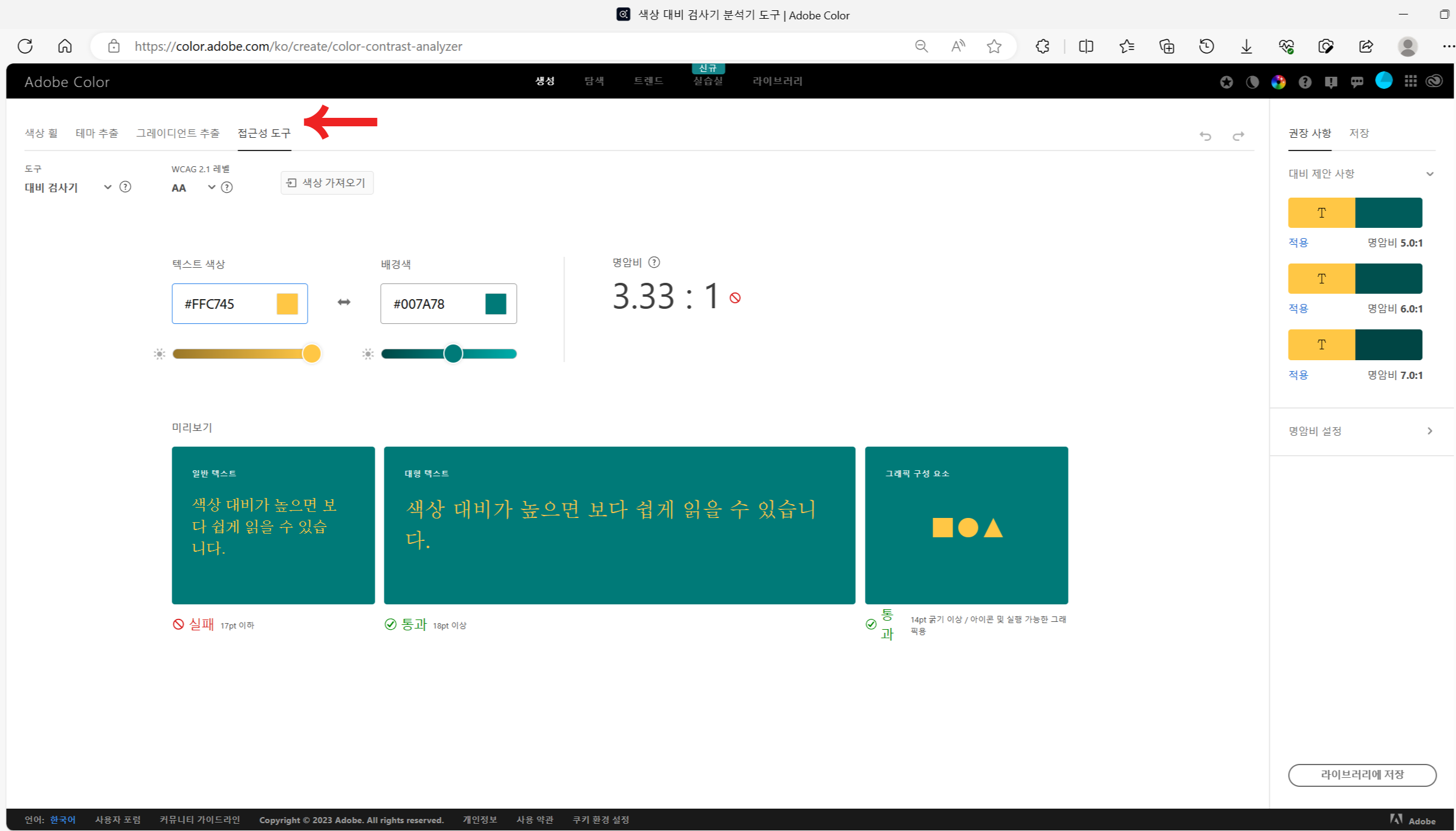Open the yellow text color swatch
The image size is (1456, 831).
click(287, 303)
